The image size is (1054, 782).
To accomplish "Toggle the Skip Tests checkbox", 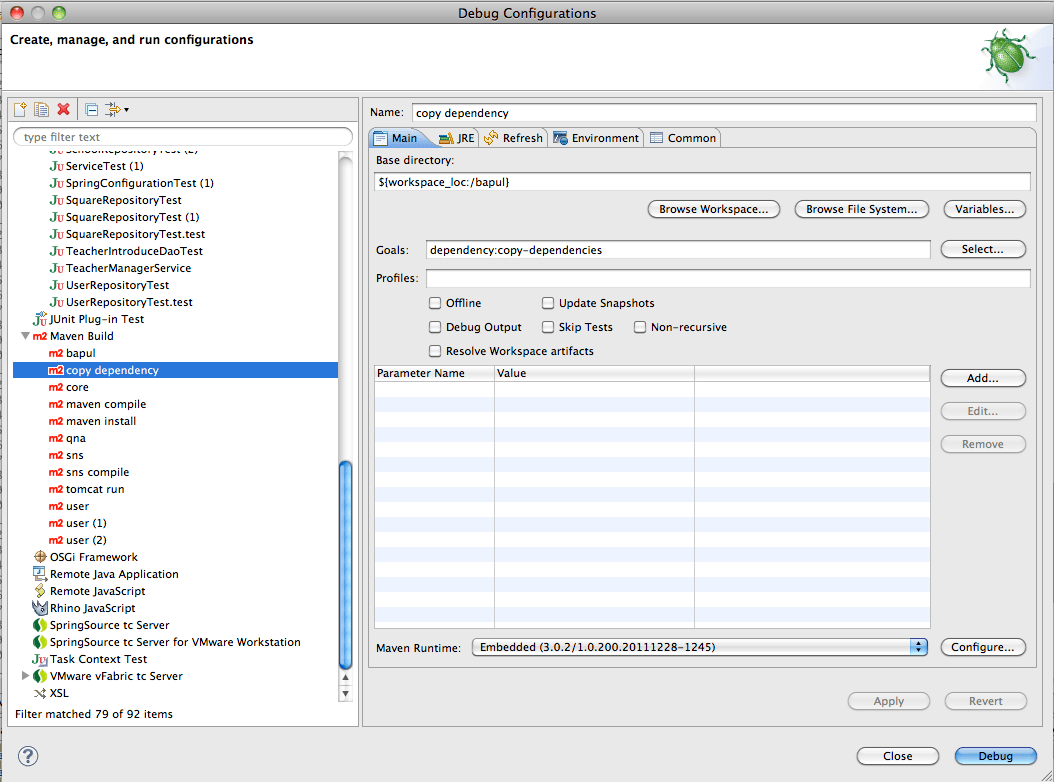I will [x=548, y=327].
